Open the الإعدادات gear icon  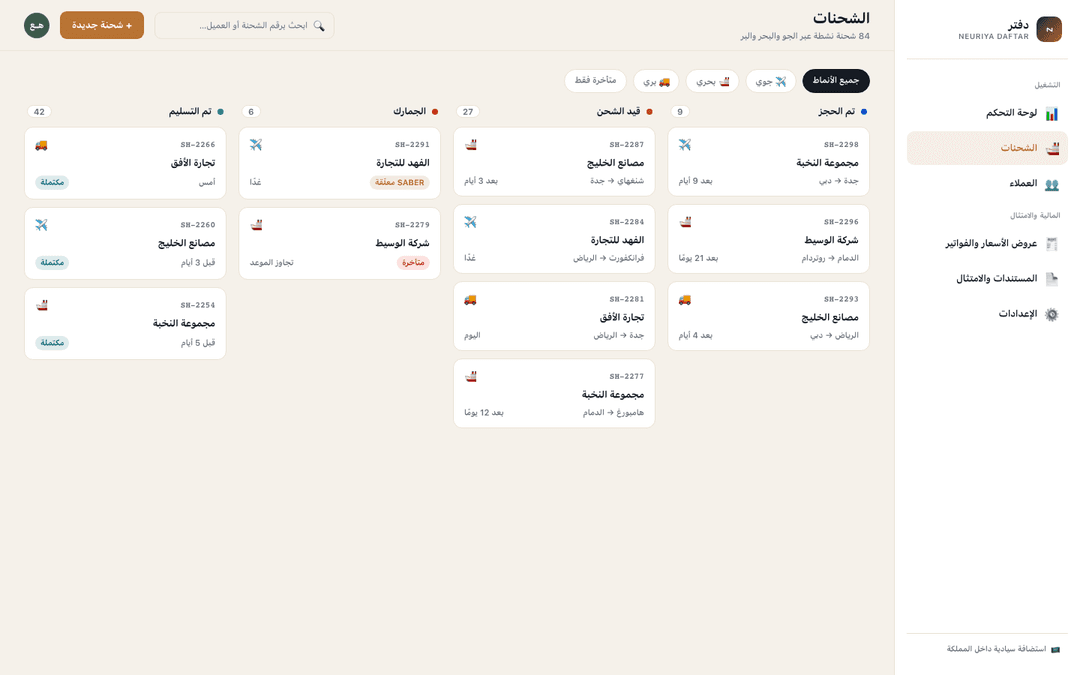point(1052,314)
